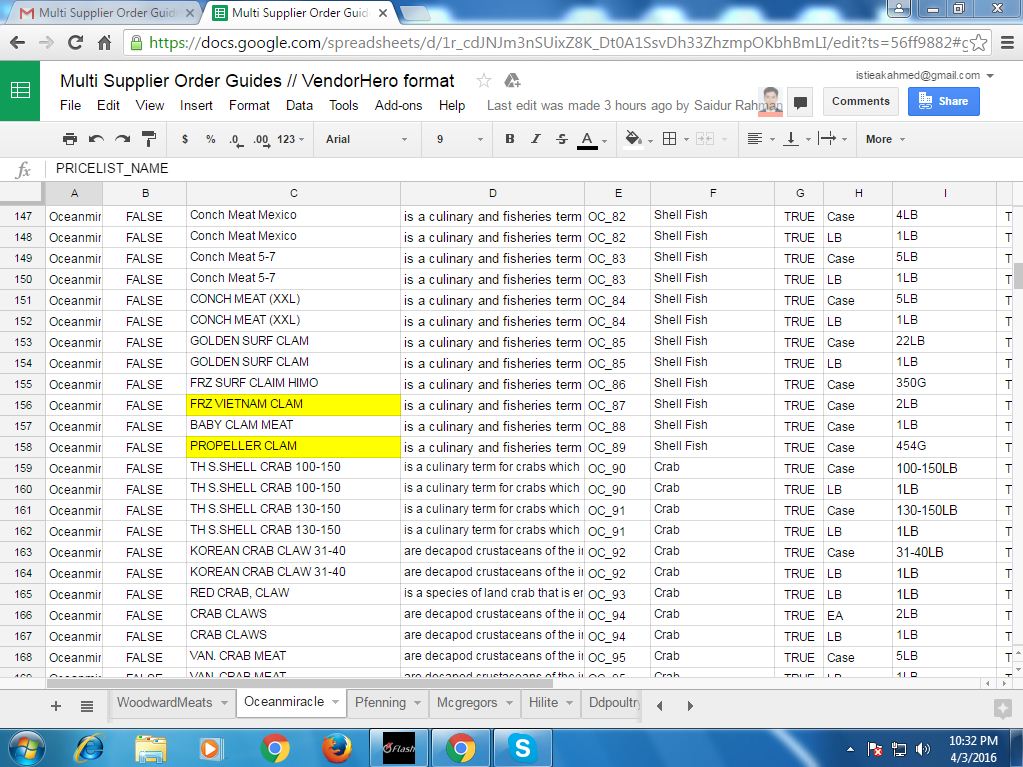Go back in Chrome

[x=18, y=43]
